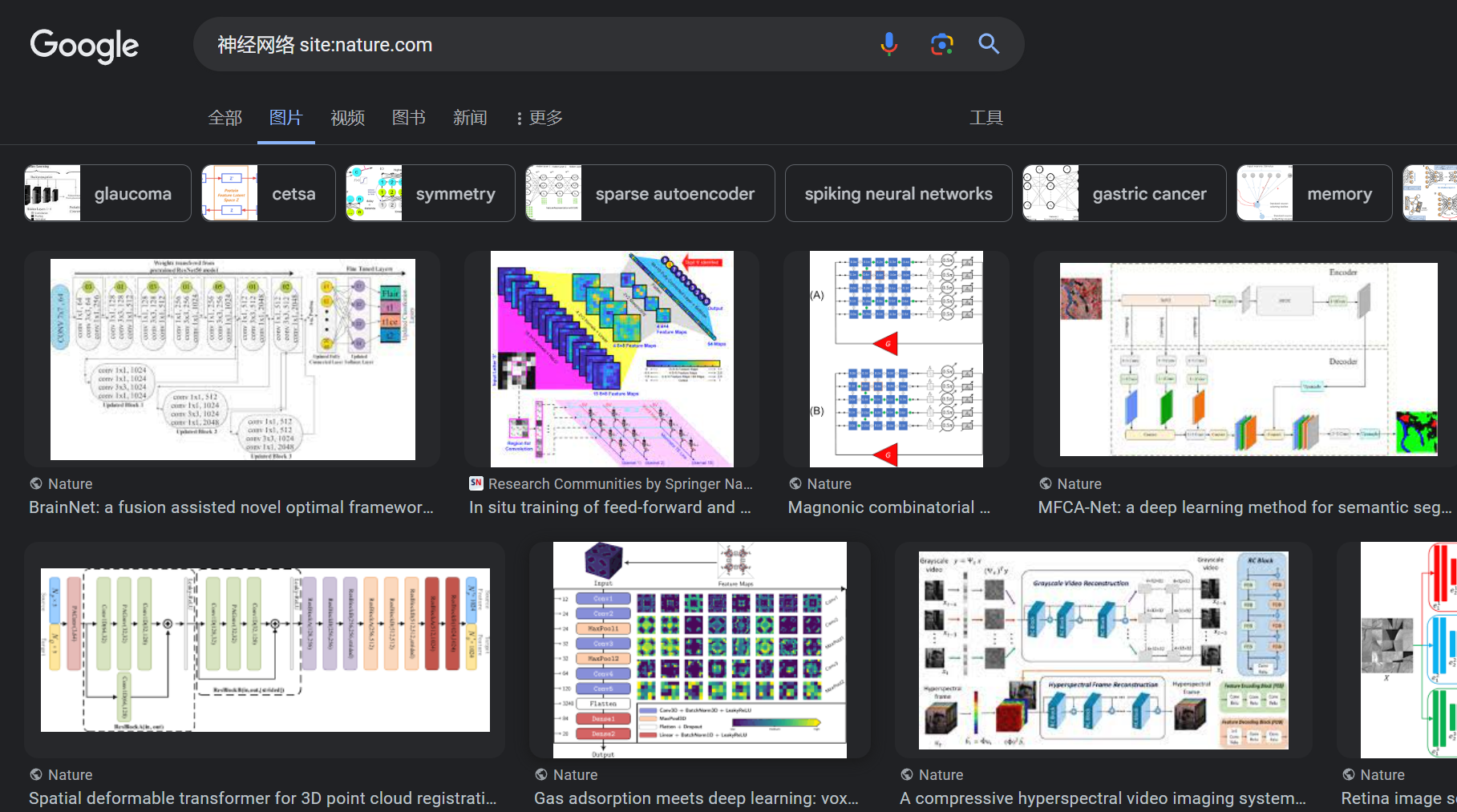Open 'MFCA-Net: a deep learning method' link
The image size is (1457, 812).
(x=1245, y=507)
